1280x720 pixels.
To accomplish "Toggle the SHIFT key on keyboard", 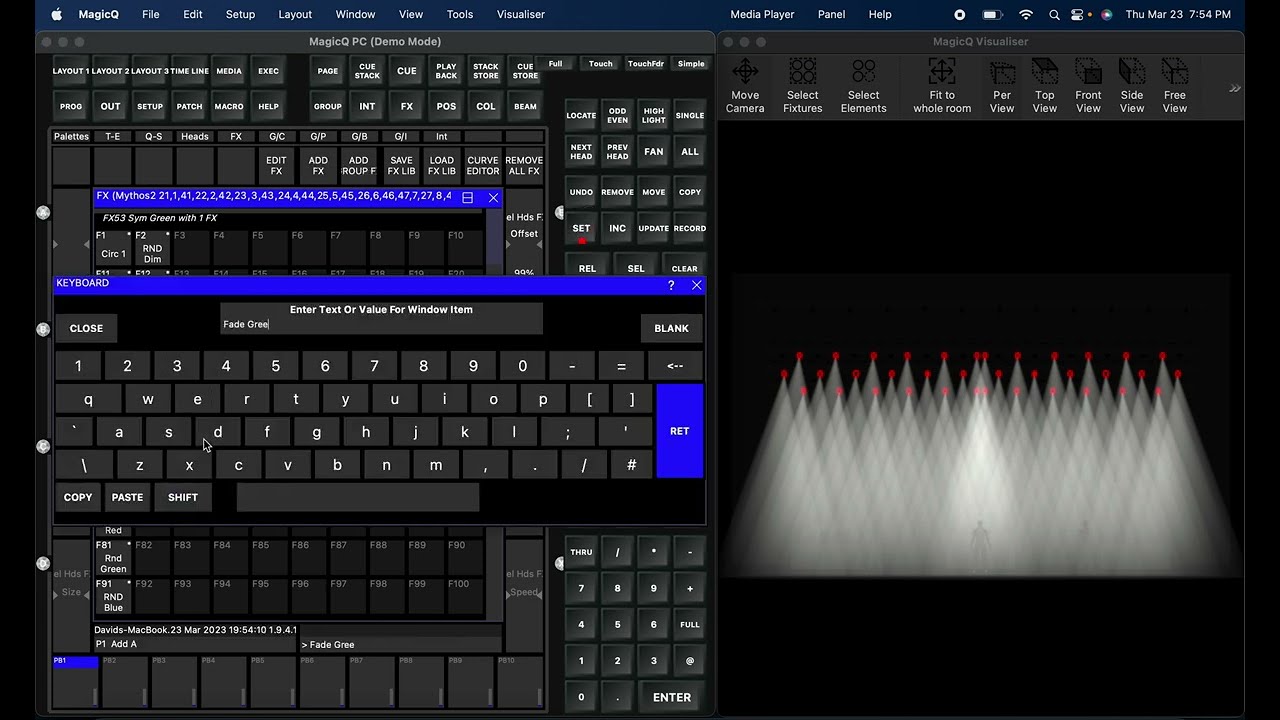I will coord(183,497).
